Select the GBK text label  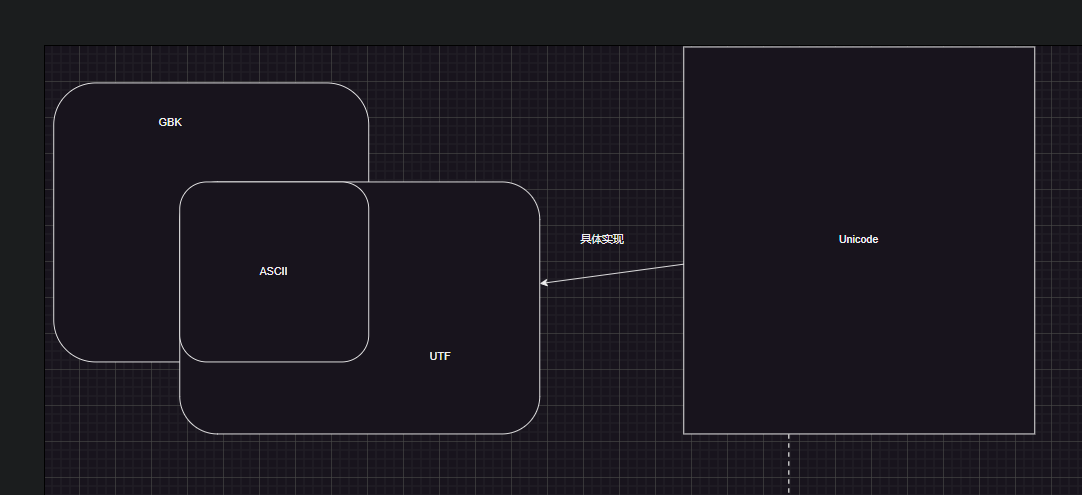(x=170, y=122)
